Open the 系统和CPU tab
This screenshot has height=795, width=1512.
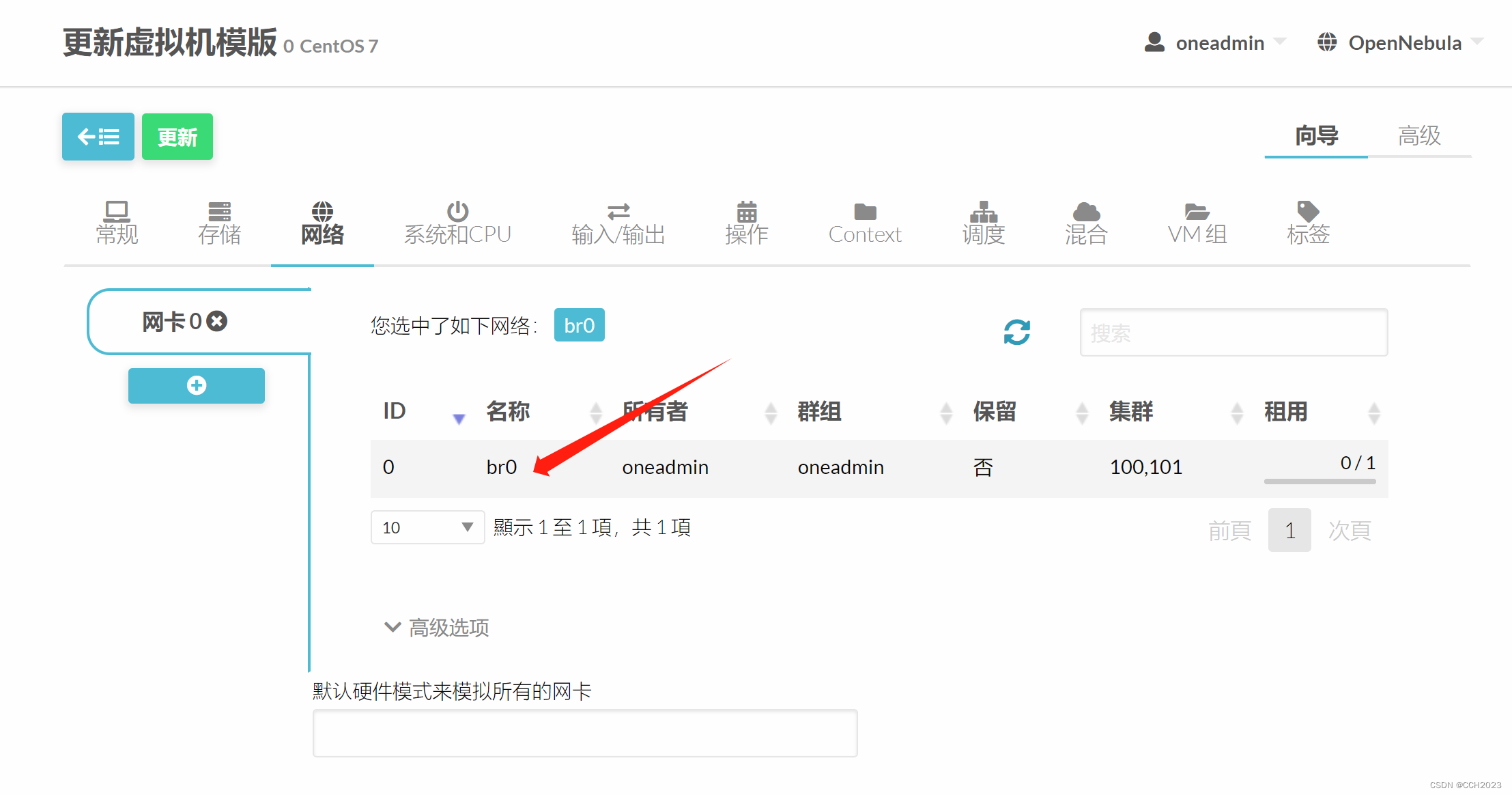[457, 224]
